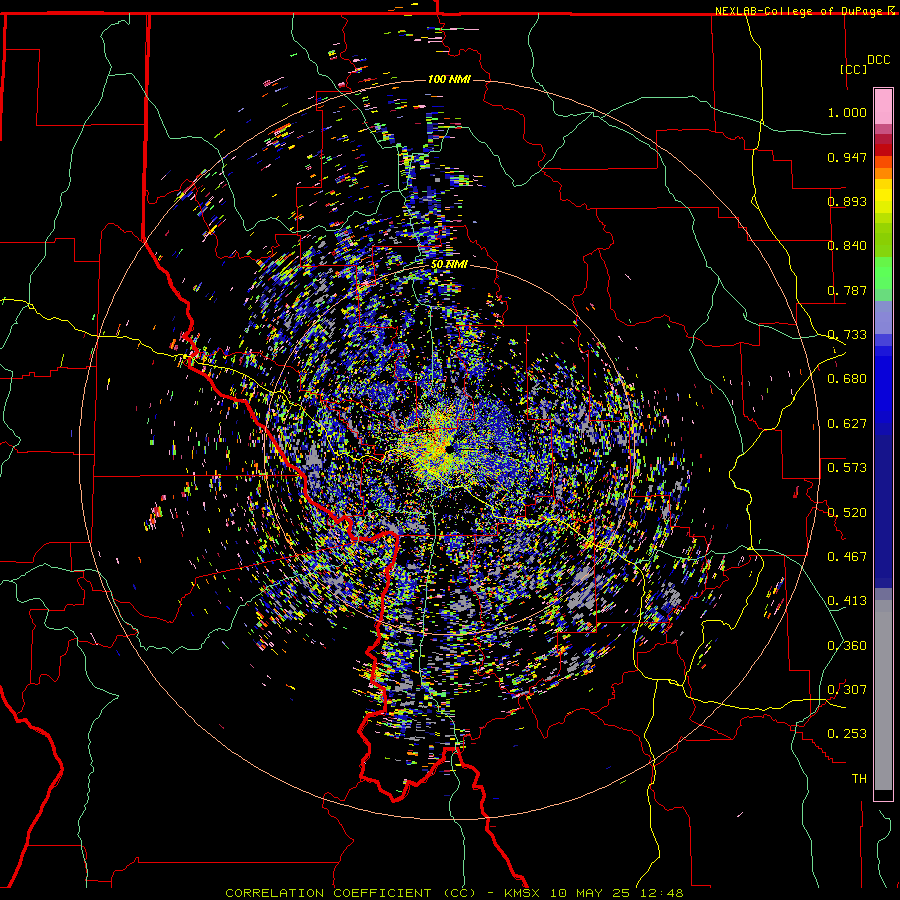Click the 0.413 legend value
900x900 pixels.
pyautogui.click(x=847, y=601)
